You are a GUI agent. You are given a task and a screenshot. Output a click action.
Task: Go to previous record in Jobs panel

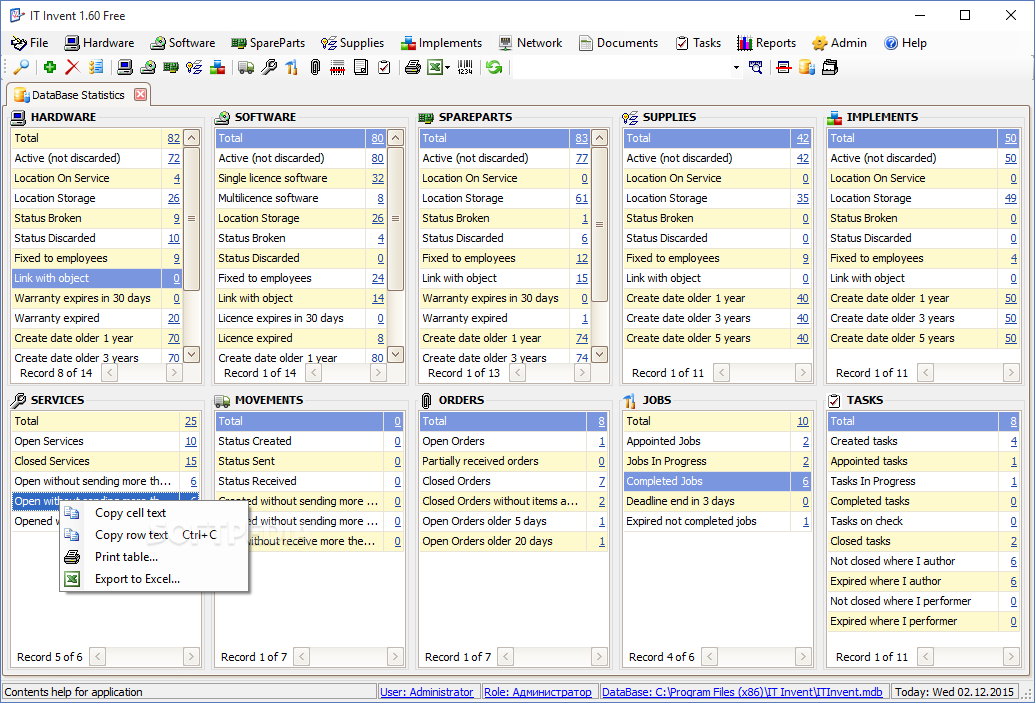(710, 657)
